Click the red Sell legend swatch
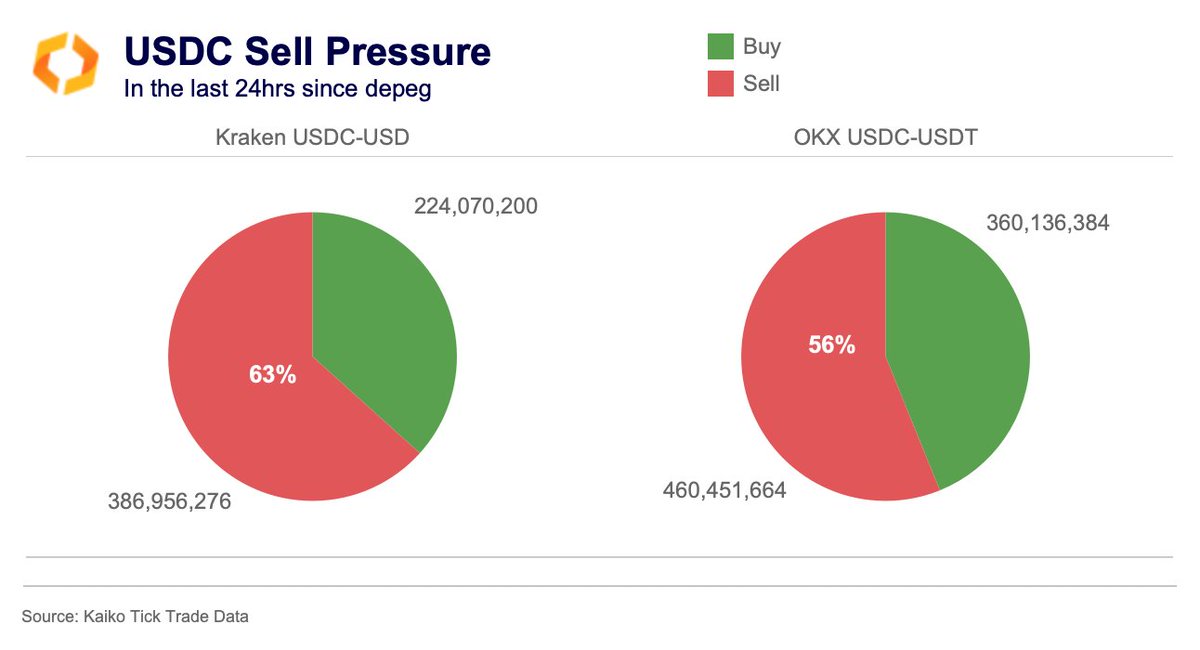The width and height of the screenshot is (1200, 650). 720,84
